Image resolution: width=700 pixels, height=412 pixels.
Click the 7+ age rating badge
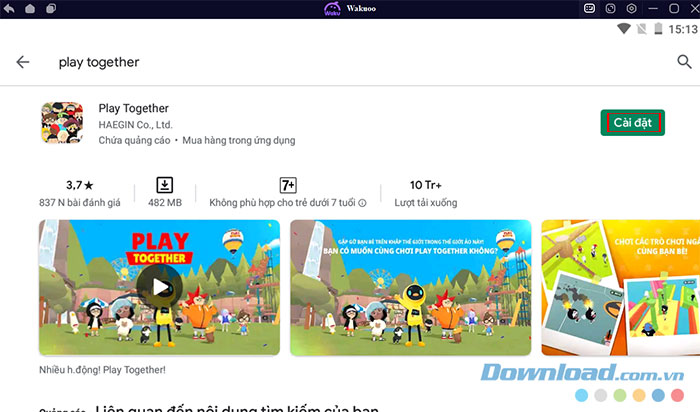pyautogui.click(x=287, y=185)
